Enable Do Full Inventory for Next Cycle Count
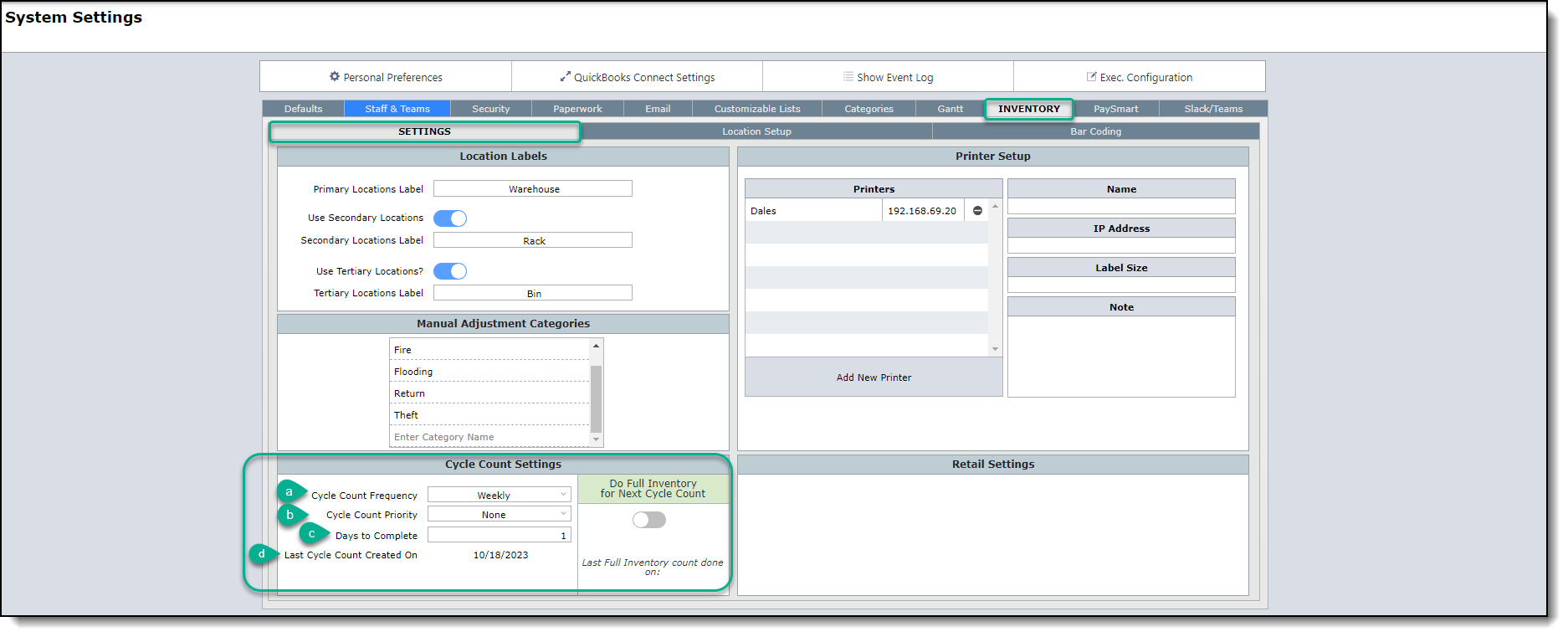Screen dimensions: 1568x637 click(x=649, y=520)
